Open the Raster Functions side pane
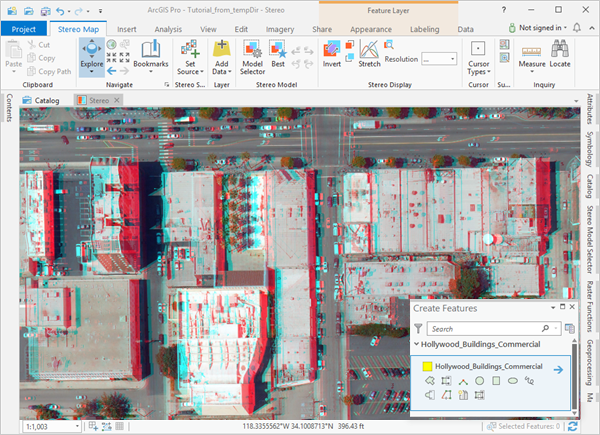600x435 pixels. (x=590, y=306)
